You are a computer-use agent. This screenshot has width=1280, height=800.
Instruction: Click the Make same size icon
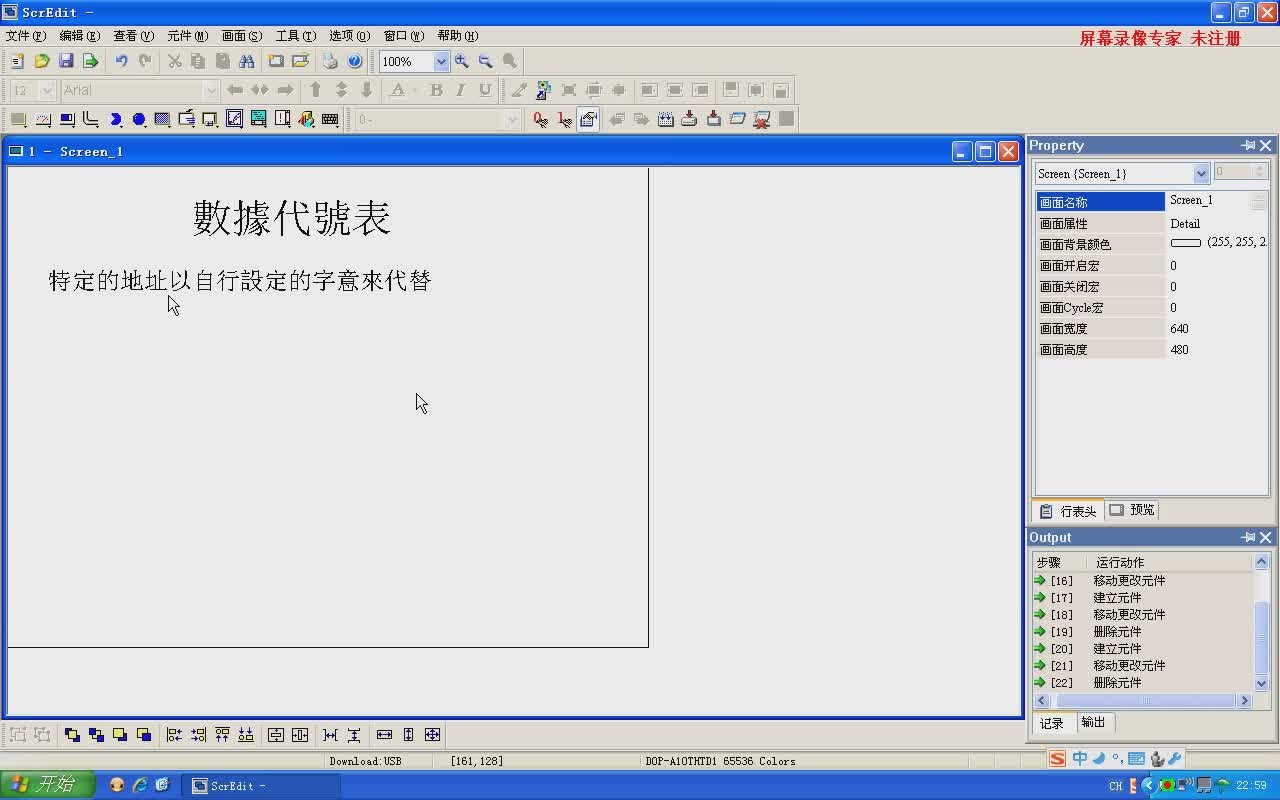point(432,735)
